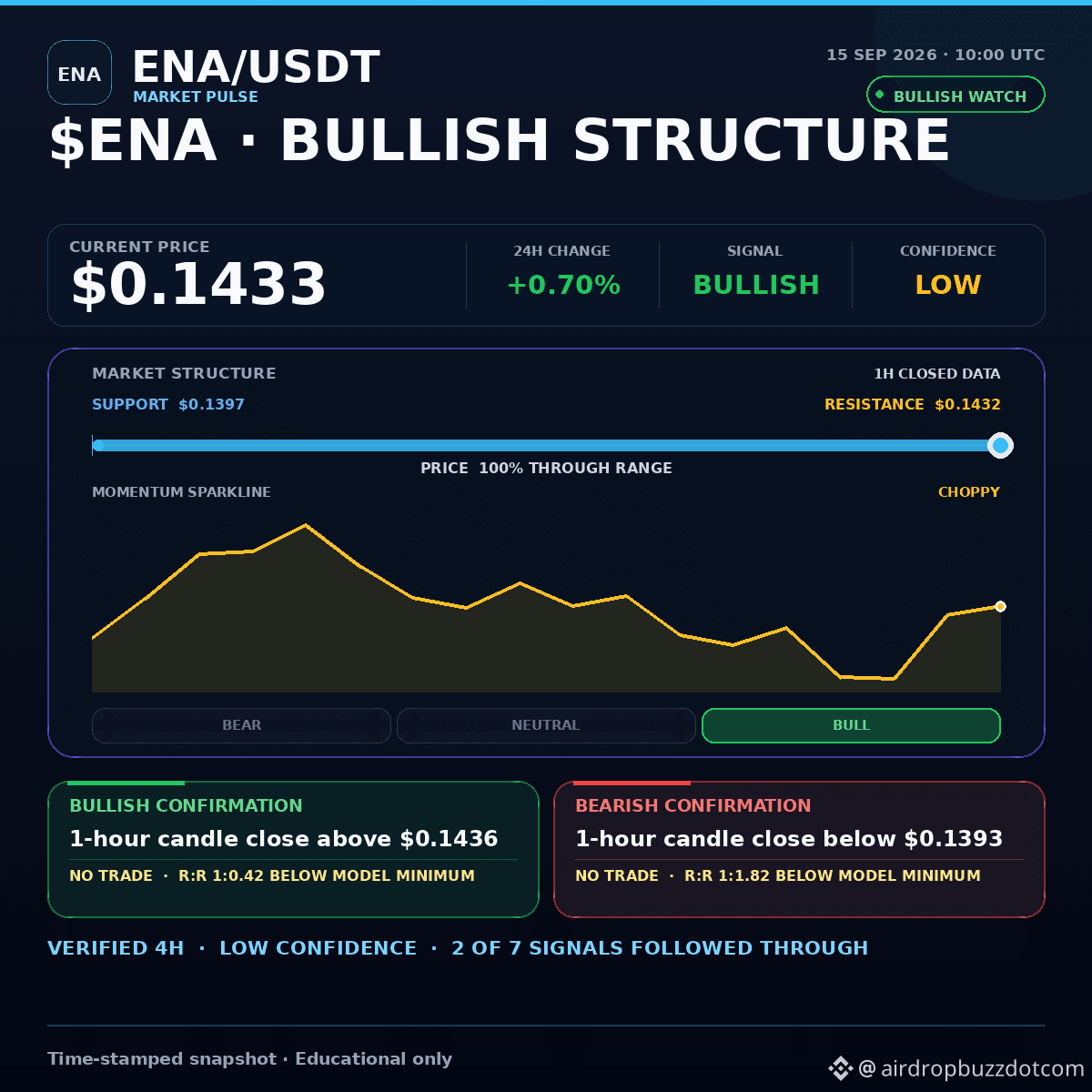This screenshot has width=1092, height=1092.
Task: Click the Bearish Confirmation card
Action: 799,849
